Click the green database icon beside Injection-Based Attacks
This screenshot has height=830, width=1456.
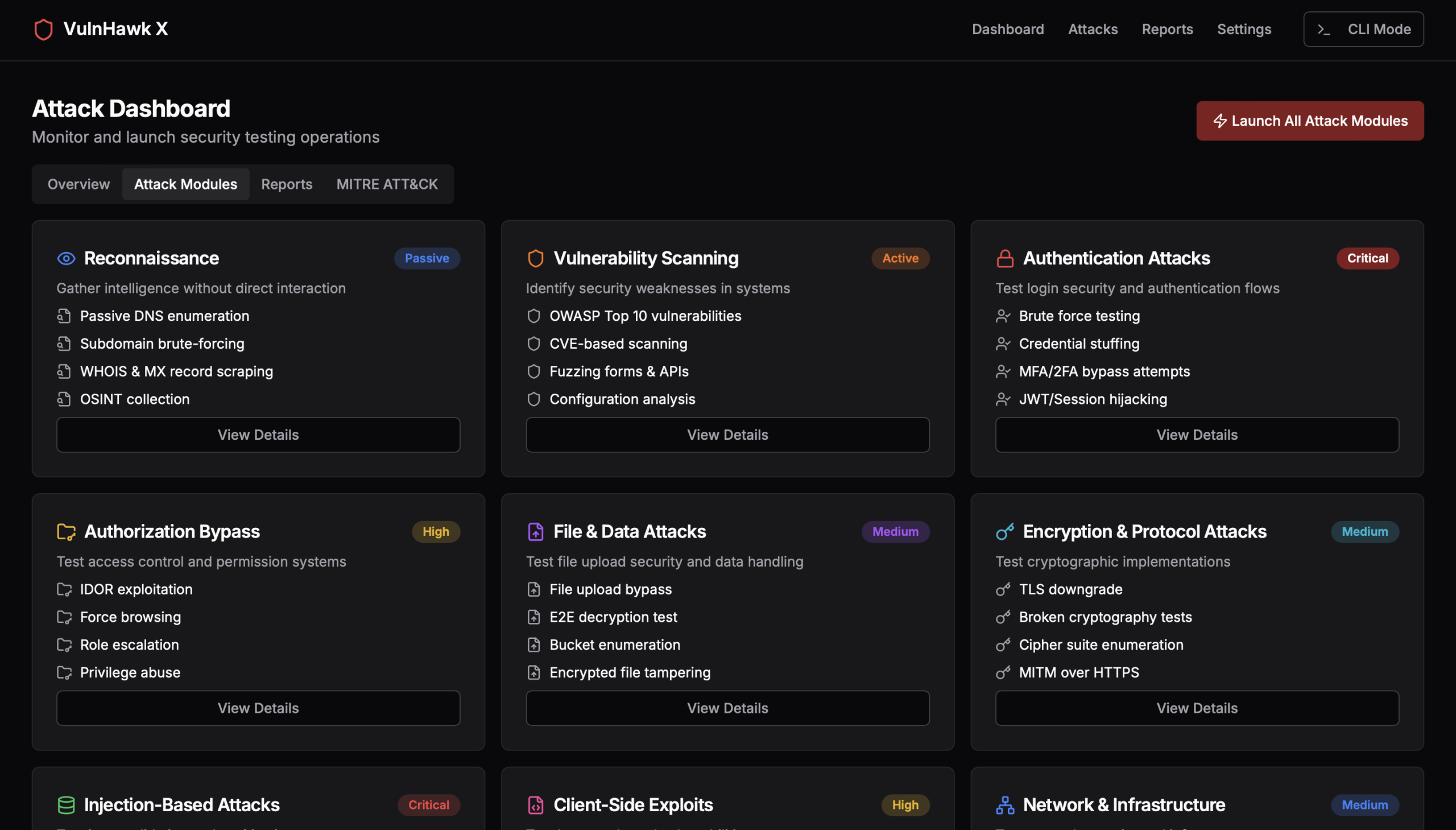(x=66, y=805)
